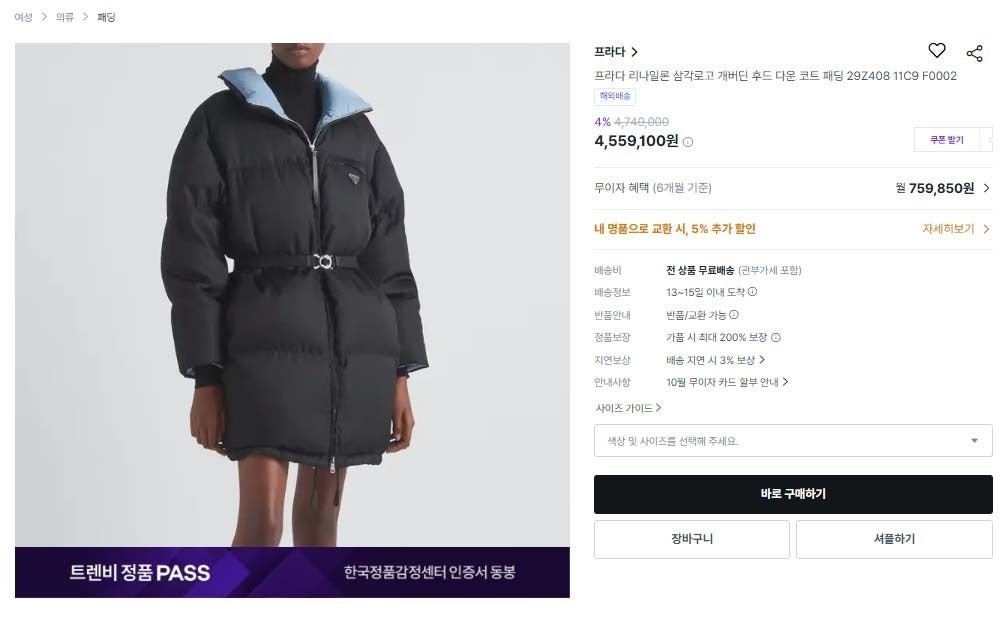Expand 자세히보기 exchange discount details
This screenshot has height=621, width=1005.
coord(956,229)
